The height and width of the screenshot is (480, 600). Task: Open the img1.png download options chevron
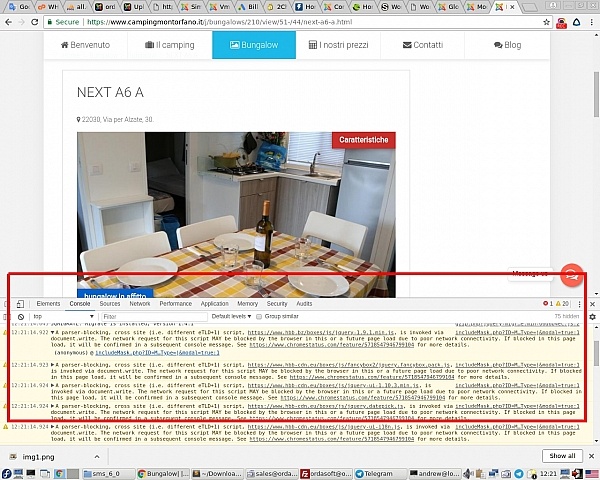click(x=97, y=457)
